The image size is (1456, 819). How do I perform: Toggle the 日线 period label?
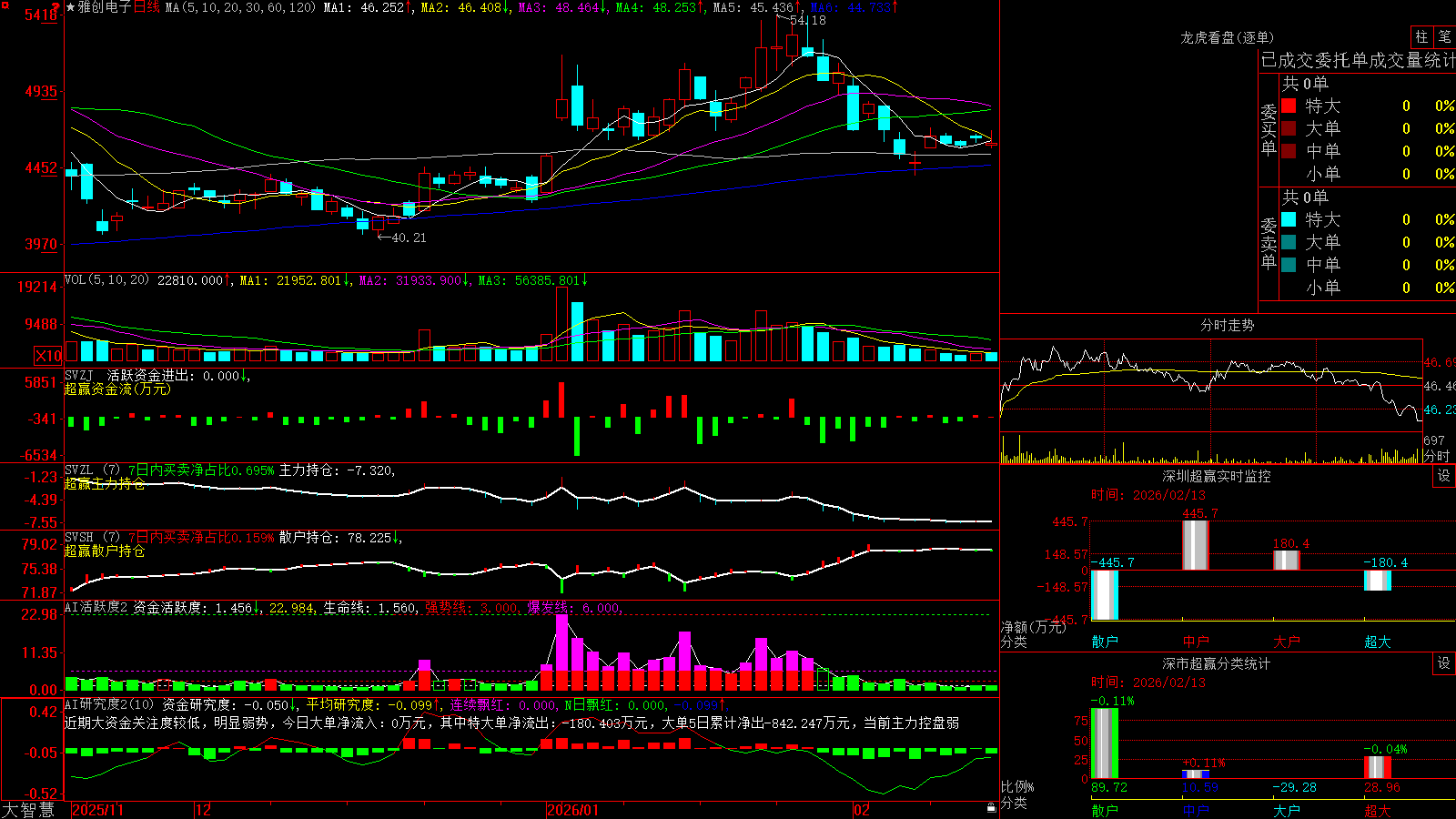coord(147,7)
